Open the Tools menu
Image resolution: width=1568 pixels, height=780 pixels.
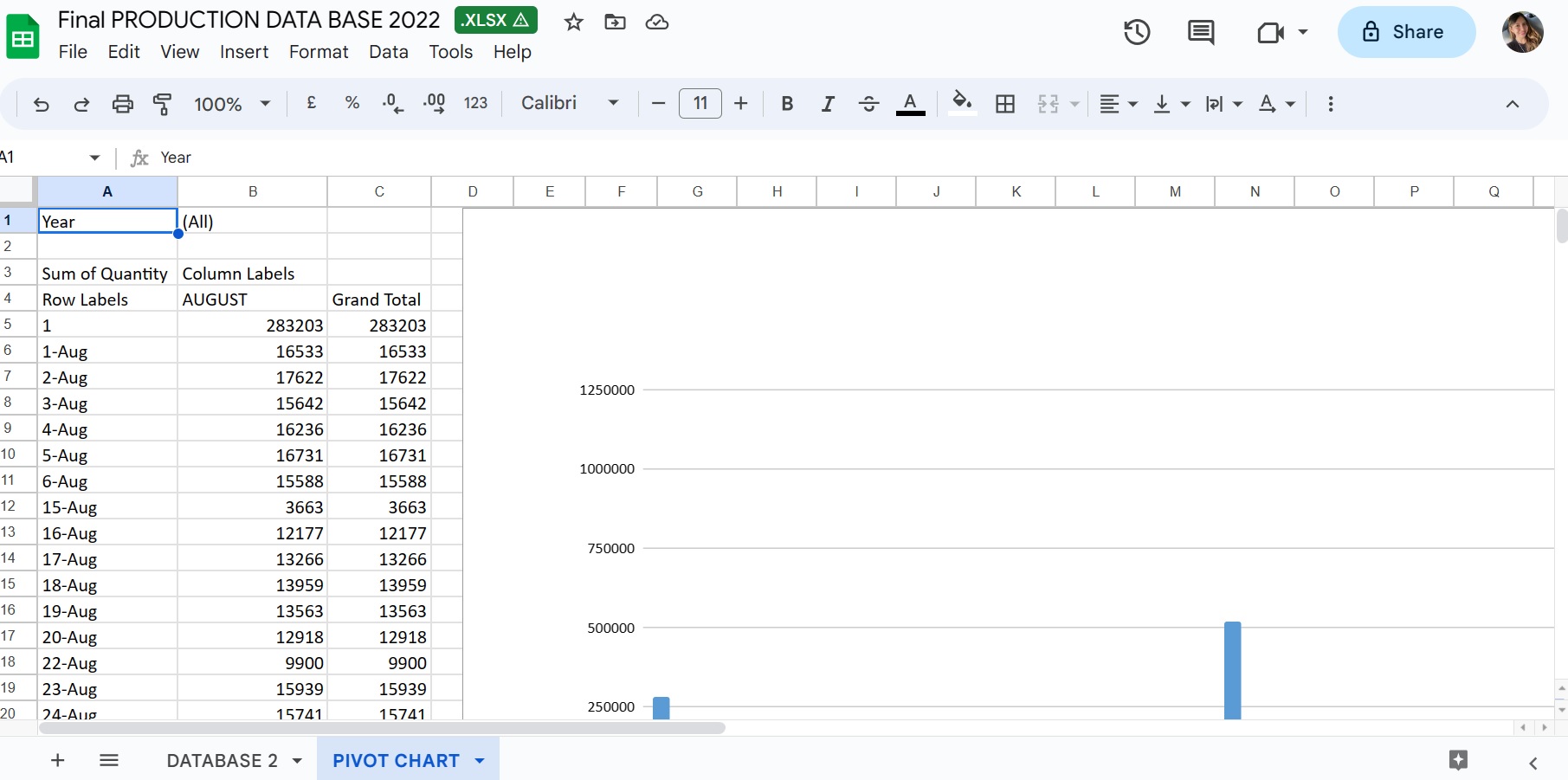(x=451, y=52)
